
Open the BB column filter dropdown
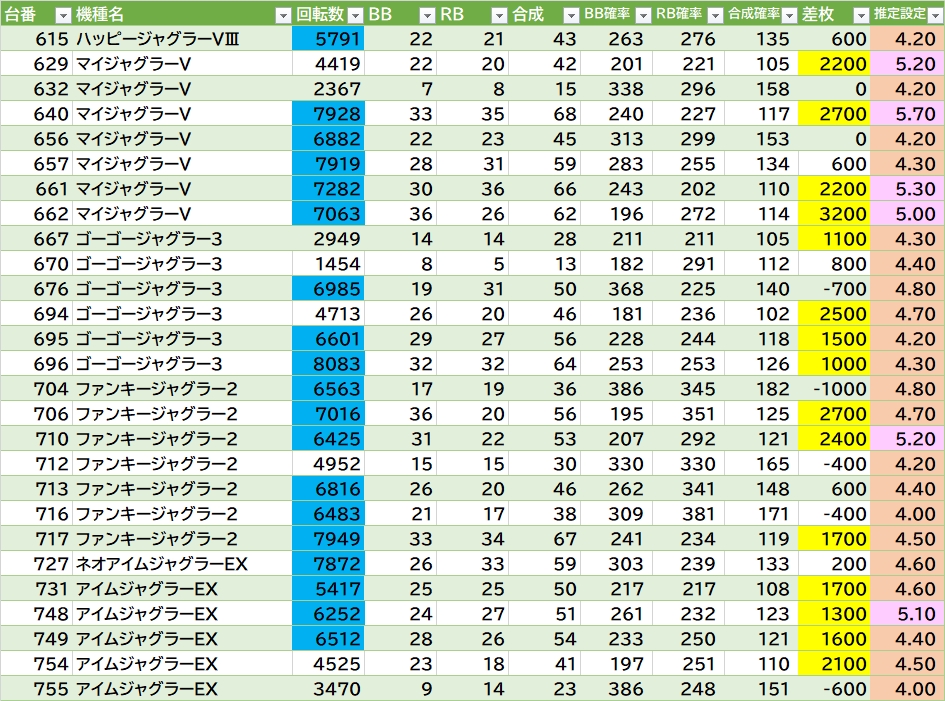427,15
